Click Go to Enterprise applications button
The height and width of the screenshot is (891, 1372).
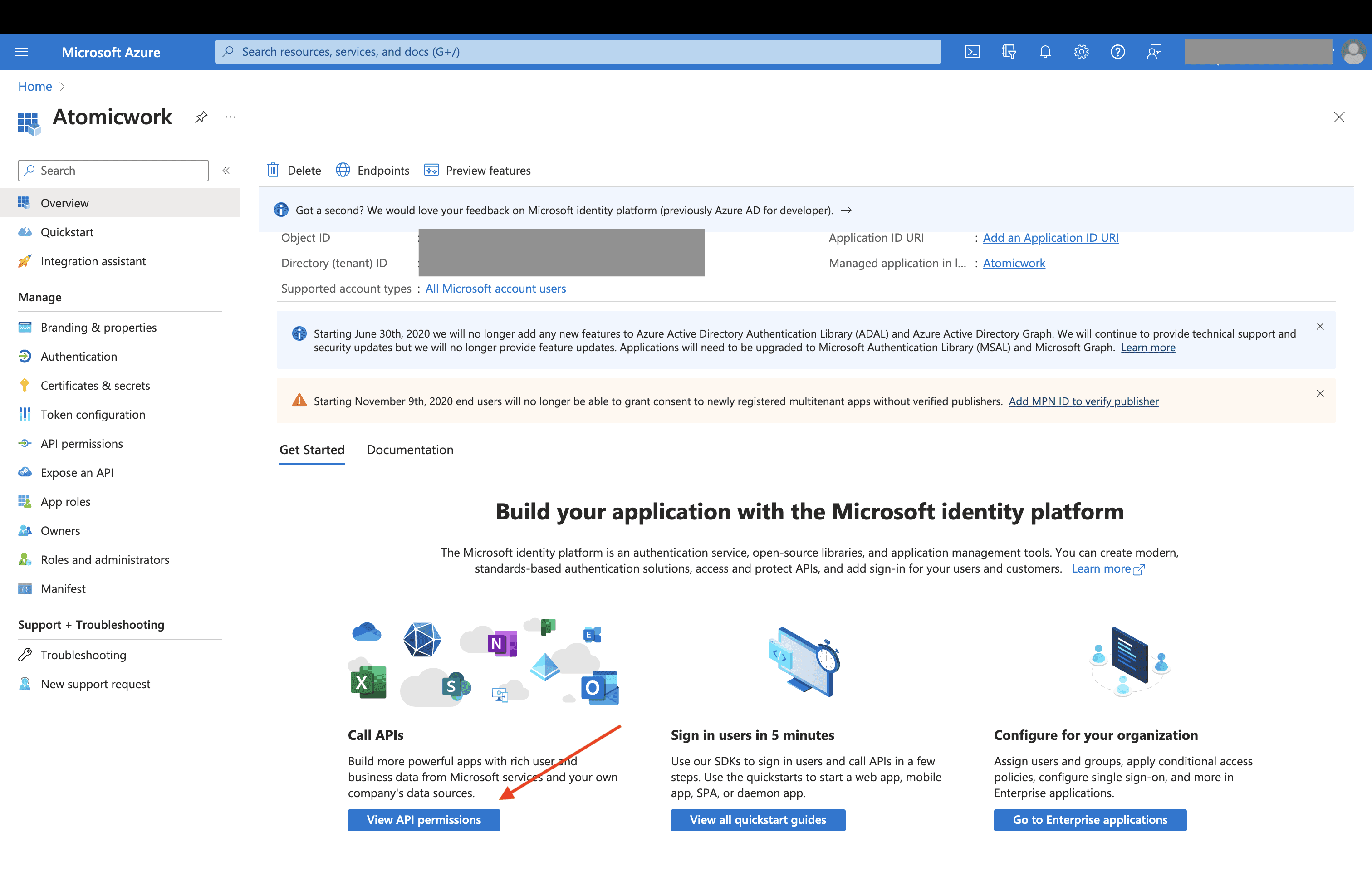pos(1090,819)
